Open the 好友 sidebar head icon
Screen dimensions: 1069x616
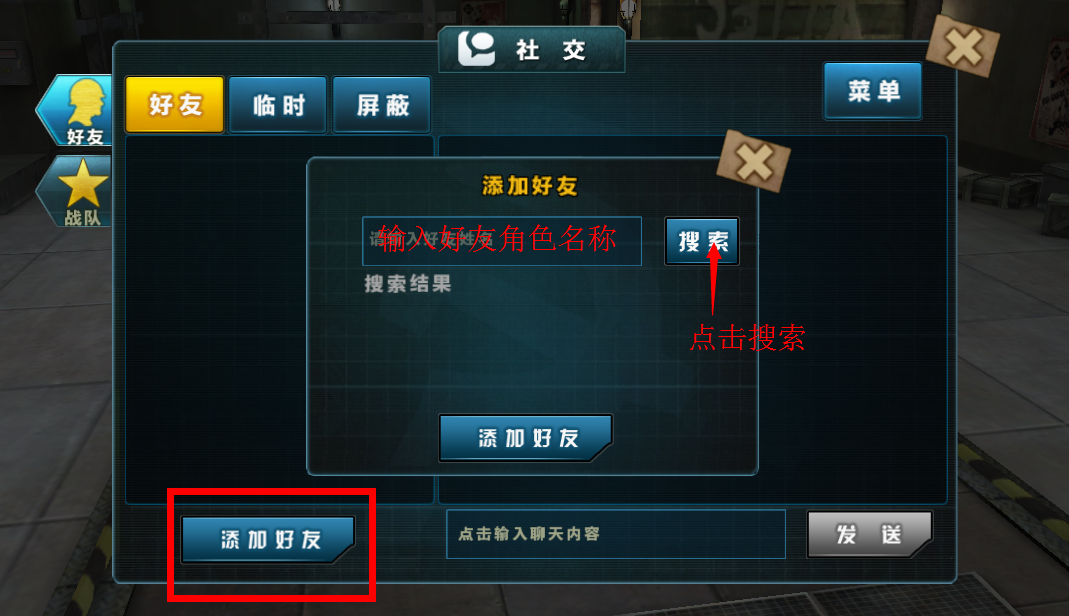(x=77, y=110)
